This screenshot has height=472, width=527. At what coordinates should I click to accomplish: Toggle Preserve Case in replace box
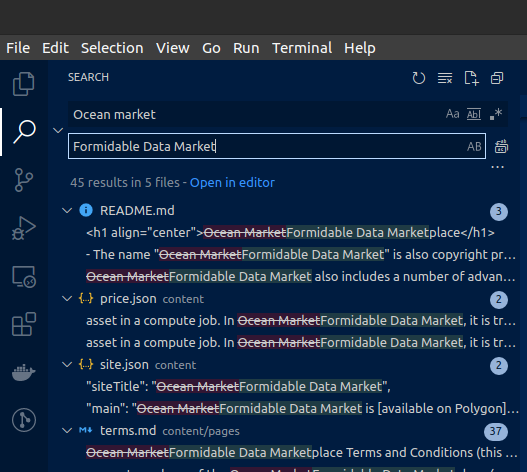pos(474,147)
